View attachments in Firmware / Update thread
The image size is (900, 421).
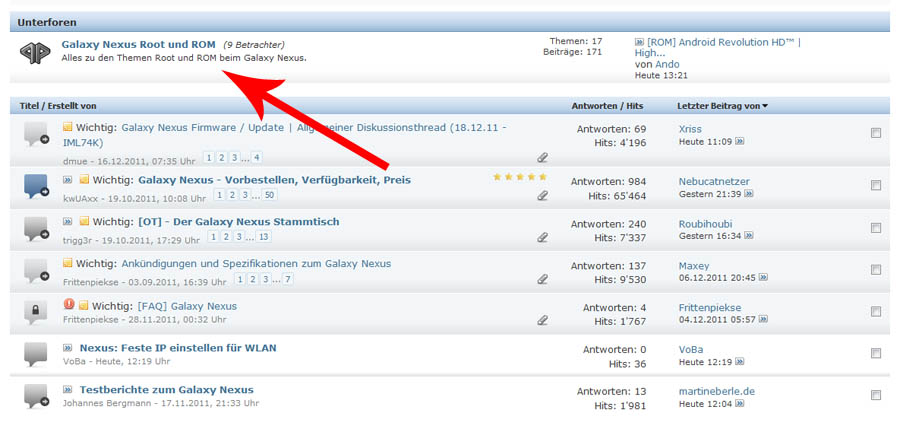pyautogui.click(x=542, y=157)
